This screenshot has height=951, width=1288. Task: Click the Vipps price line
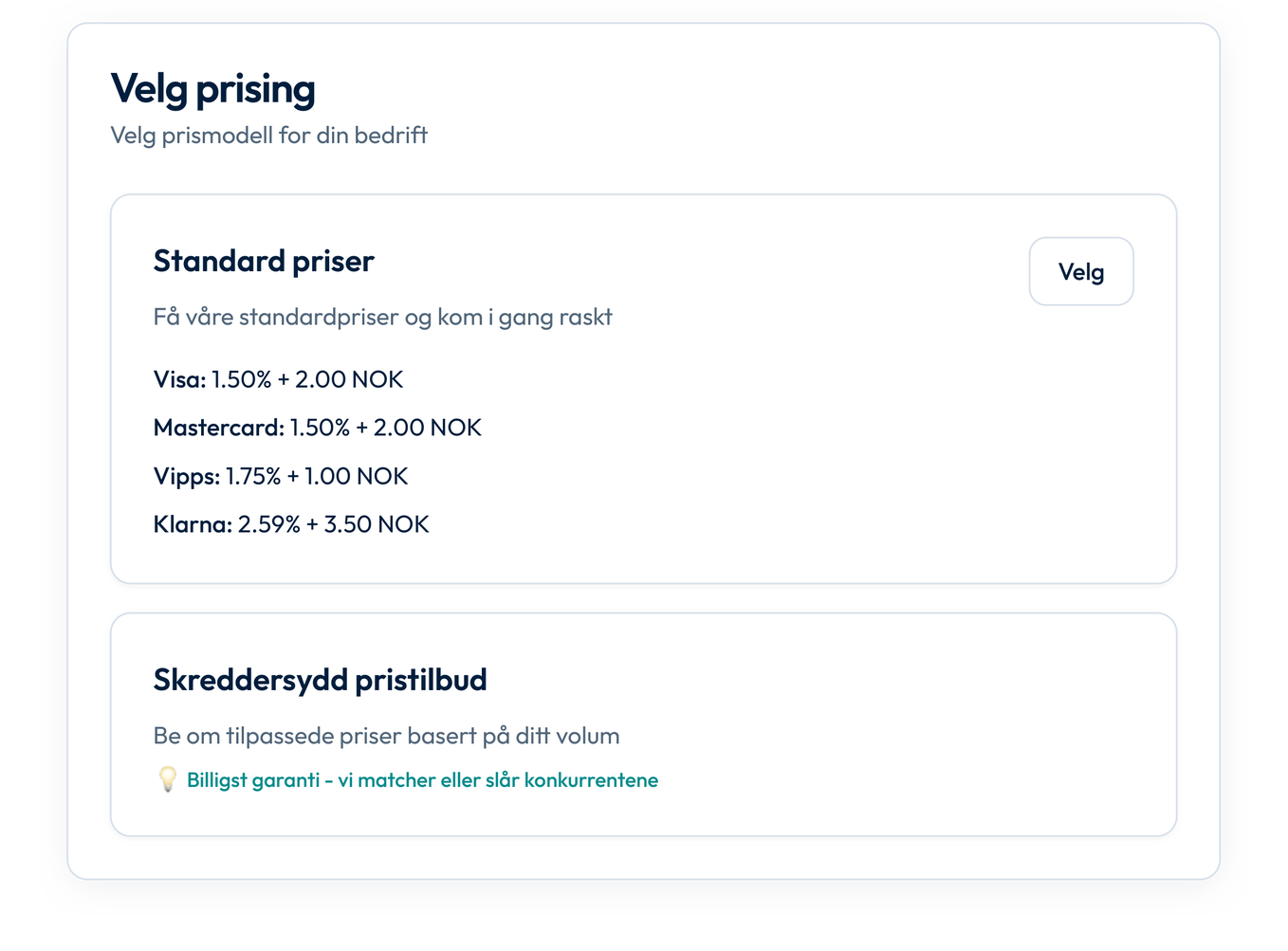pyautogui.click(x=280, y=476)
